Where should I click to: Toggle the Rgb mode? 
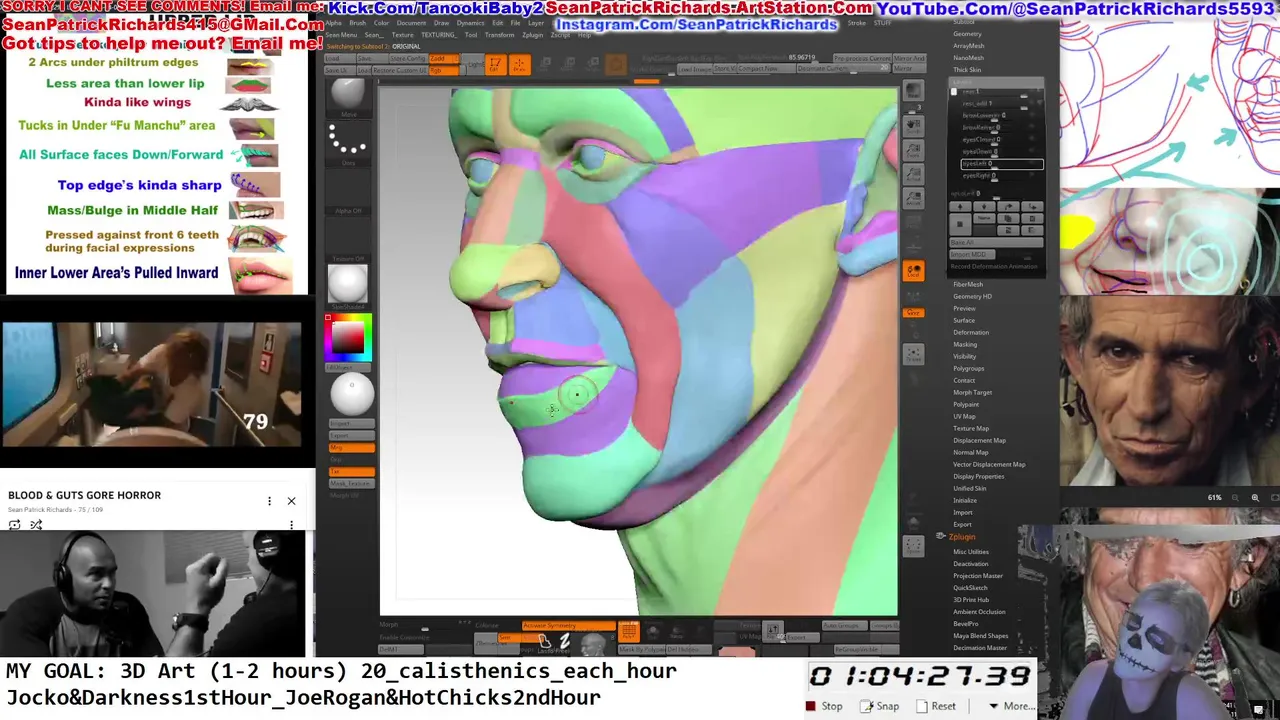tap(443, 70)
